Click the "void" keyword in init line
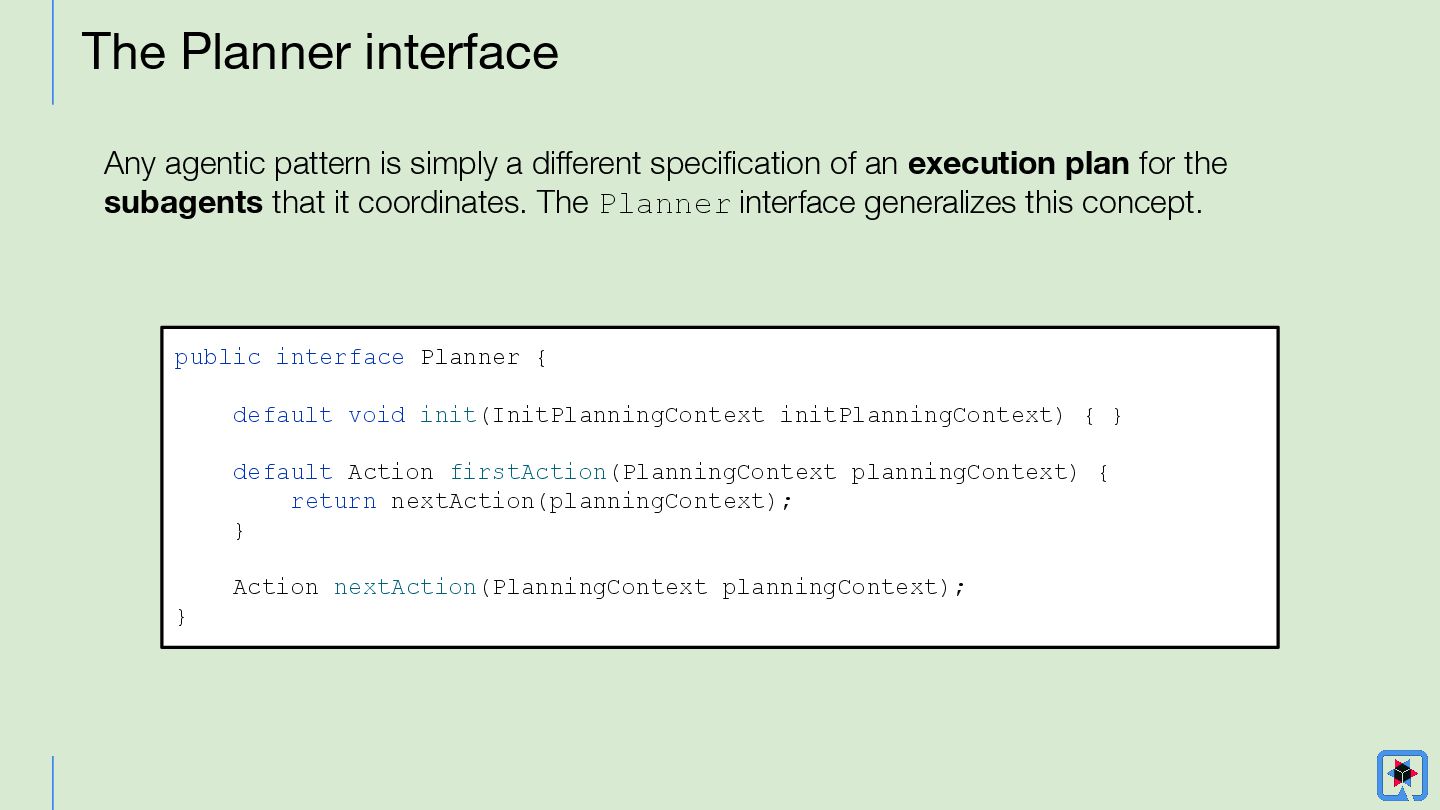 (x=376, y=415)
